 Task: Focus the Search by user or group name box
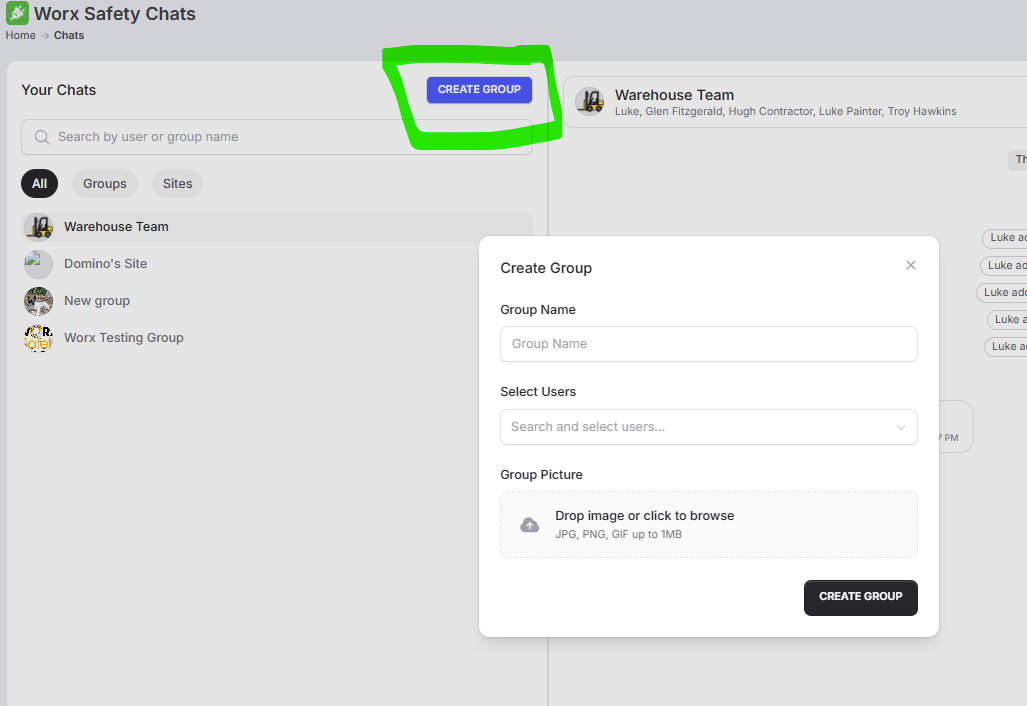(x=285, y=137)
